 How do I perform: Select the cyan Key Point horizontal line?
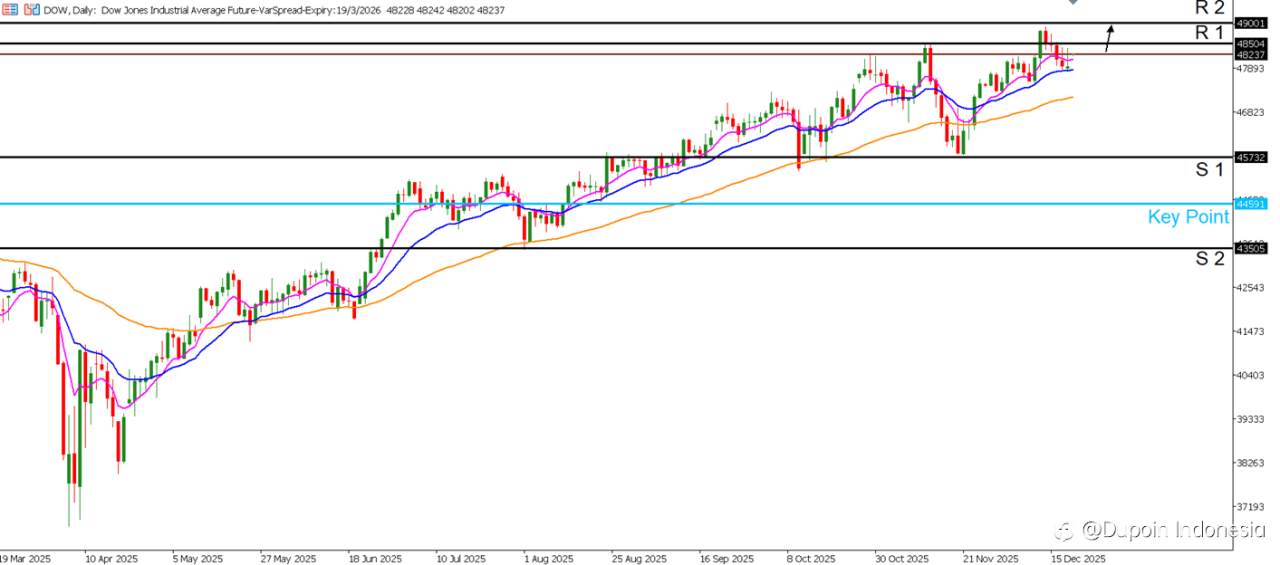coord(615,204)
